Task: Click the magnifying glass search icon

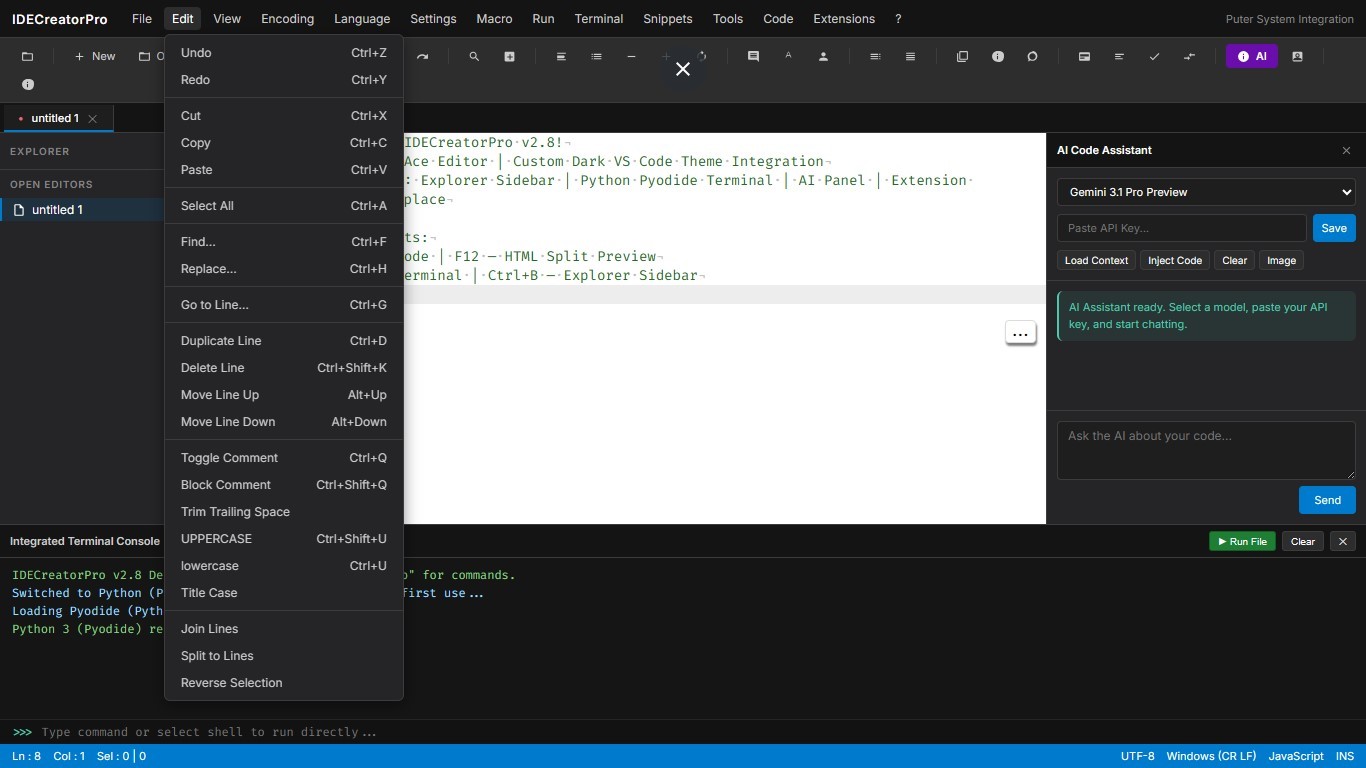Action: click(474, 57)
